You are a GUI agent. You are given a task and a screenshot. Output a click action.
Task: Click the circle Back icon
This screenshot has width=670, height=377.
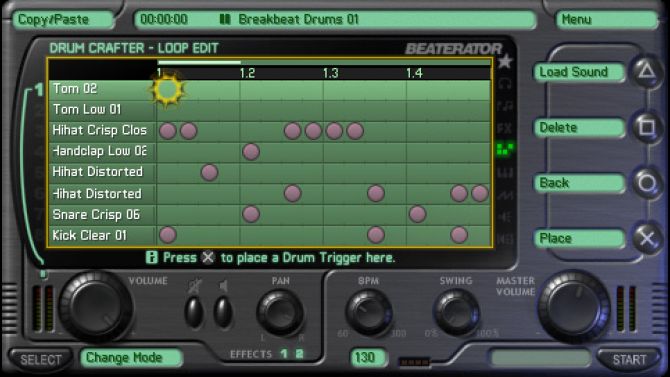646,183
